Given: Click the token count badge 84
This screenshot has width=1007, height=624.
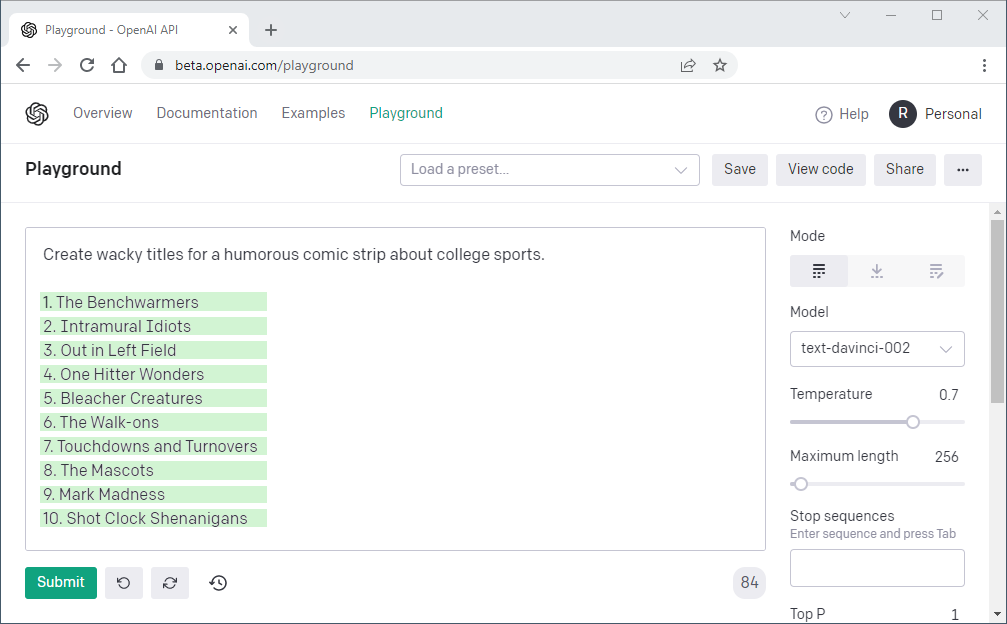Looking at the screenshot, I should point(749,583).
